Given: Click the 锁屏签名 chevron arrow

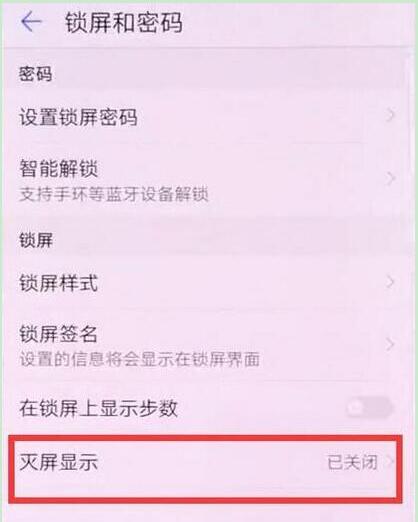Looking at the screenshot, I should click(389, 344).
